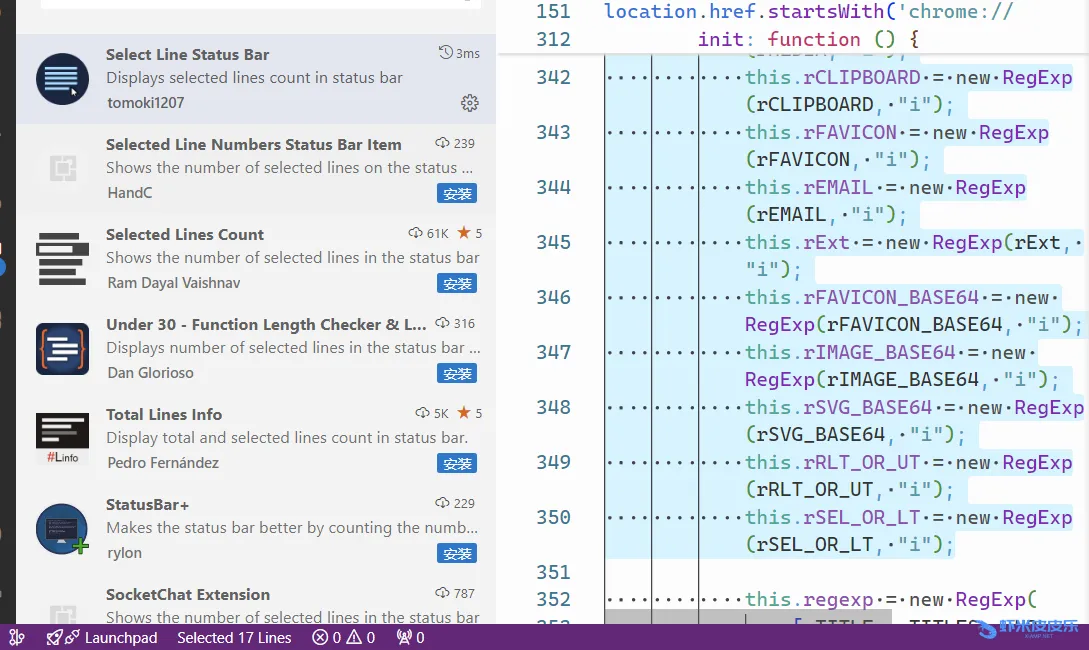The image size is (1089, 650).
Task: Open the SocketChat Extension entry
Action: coord(188,595)
